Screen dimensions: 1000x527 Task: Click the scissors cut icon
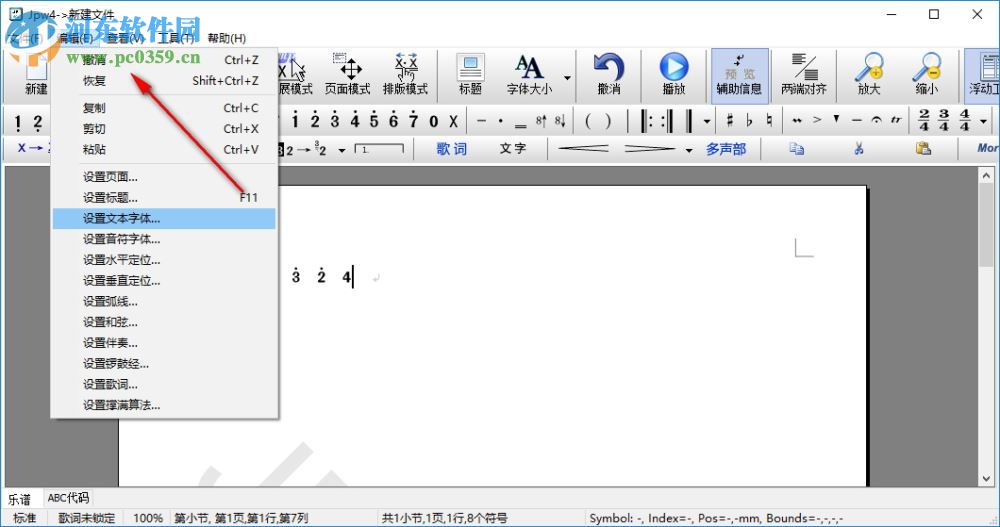pyautogui.click(x=859, y=149)
